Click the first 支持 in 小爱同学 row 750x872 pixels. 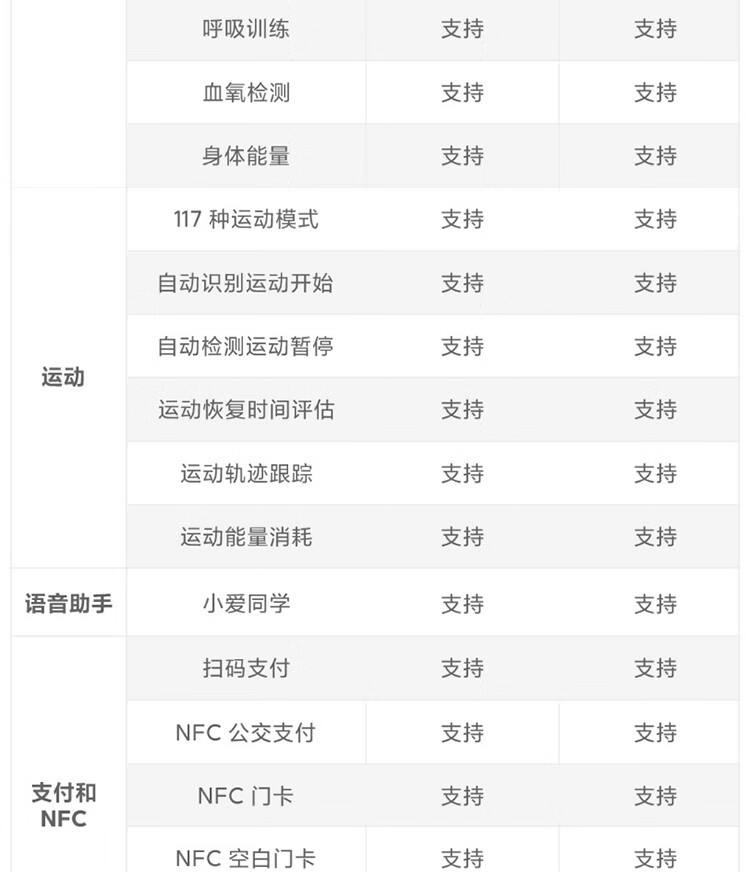point(462,603)
